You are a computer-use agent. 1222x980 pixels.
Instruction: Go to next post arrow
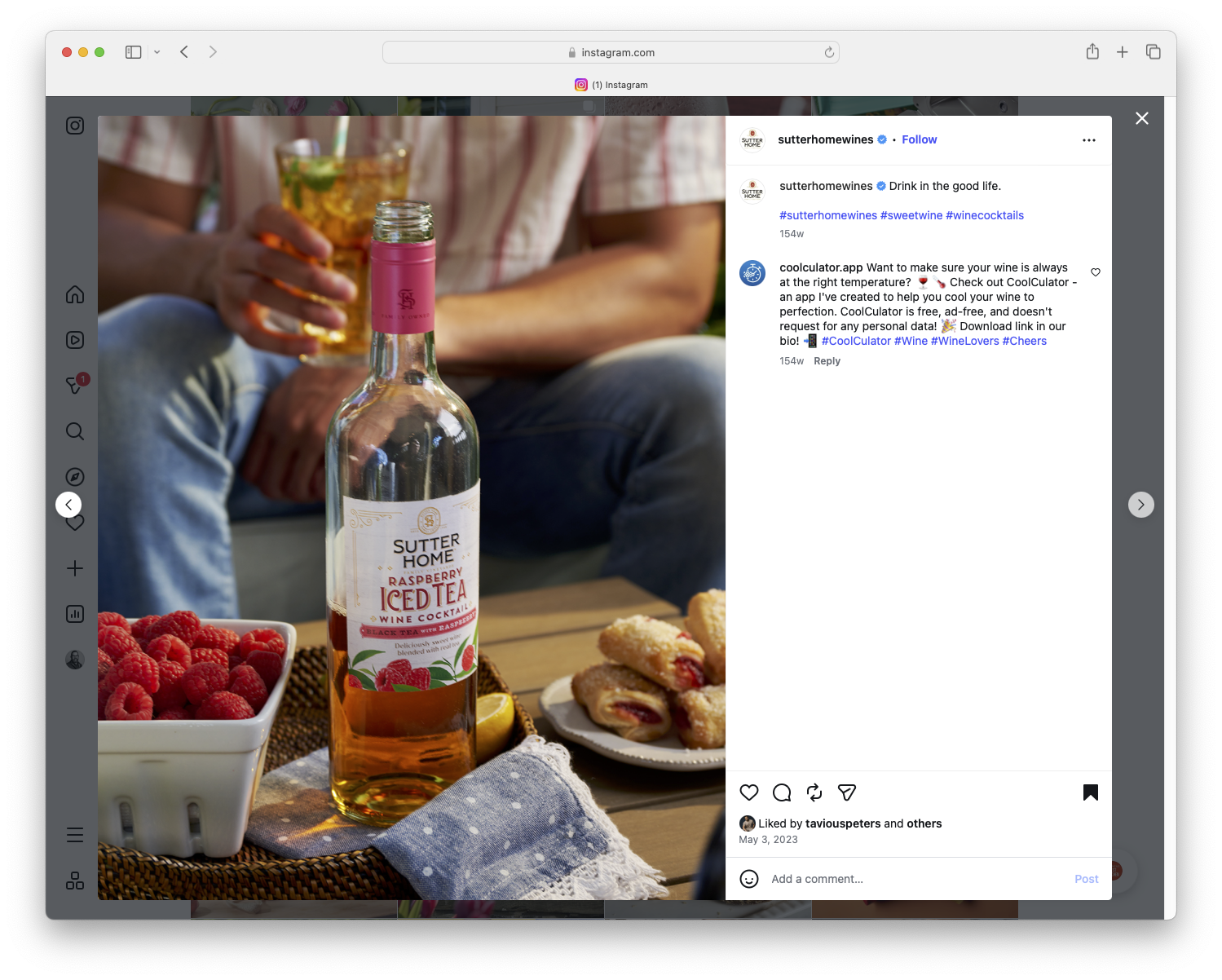pyautogui.click(x=1141, y=505)
